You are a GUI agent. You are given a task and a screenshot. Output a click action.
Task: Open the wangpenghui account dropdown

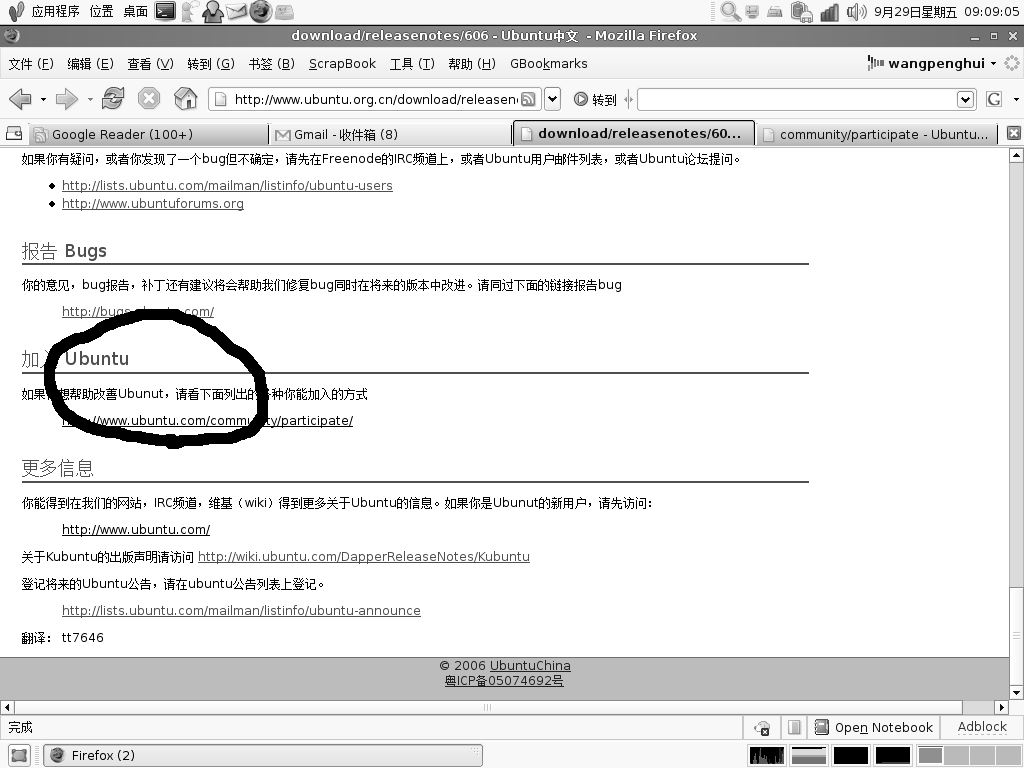932,63
